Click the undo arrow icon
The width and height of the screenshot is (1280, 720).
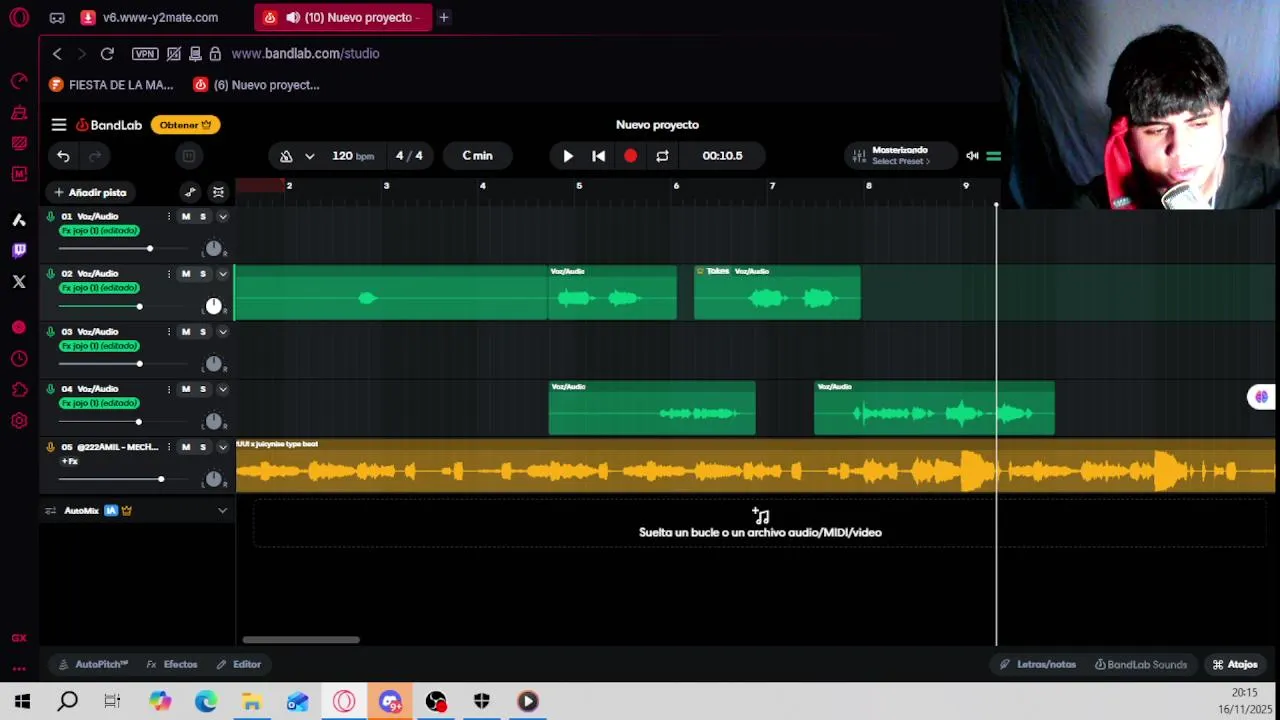pos(63,156)
